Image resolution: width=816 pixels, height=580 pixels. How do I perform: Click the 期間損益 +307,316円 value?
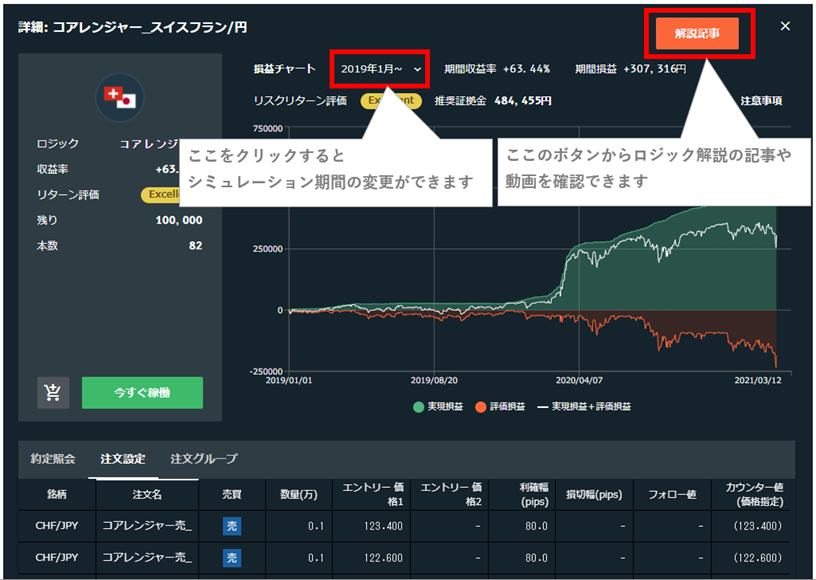click(x=655, y=69)
